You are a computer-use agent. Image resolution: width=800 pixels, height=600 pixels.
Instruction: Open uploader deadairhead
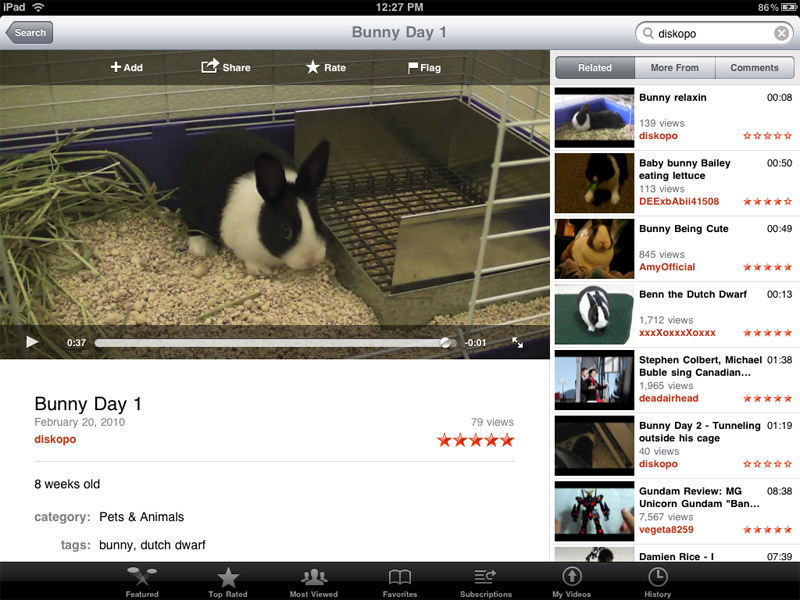(668, 398)
